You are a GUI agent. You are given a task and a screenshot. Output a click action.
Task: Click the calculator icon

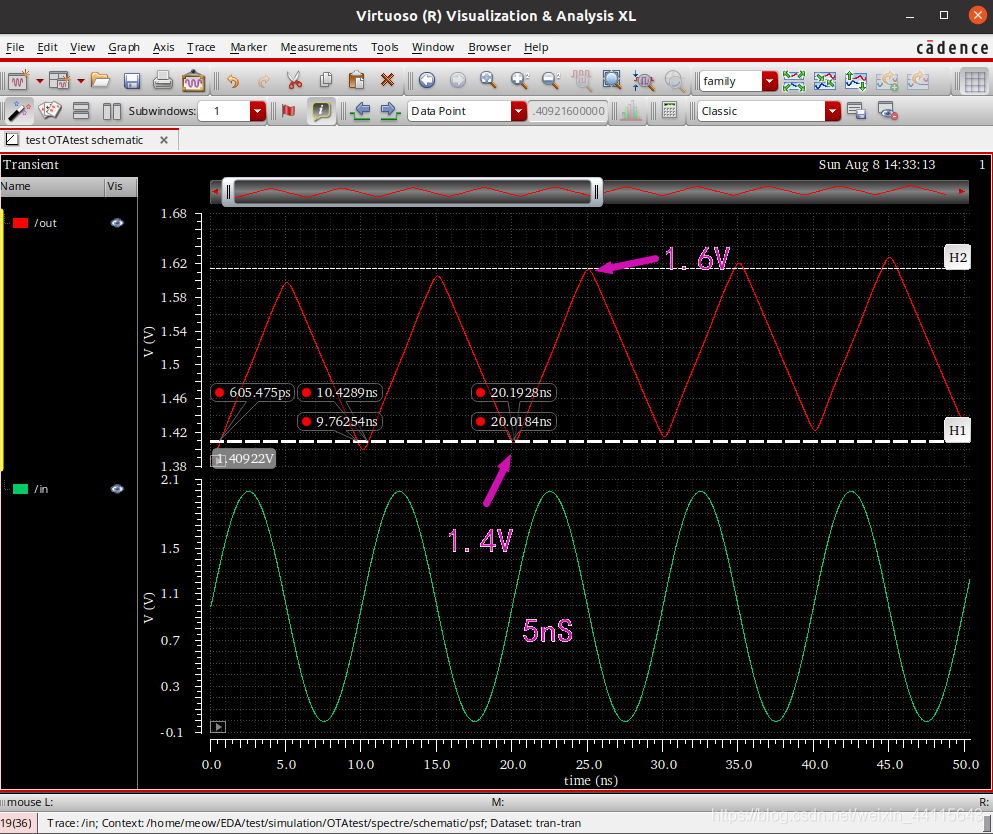point(669,110)
